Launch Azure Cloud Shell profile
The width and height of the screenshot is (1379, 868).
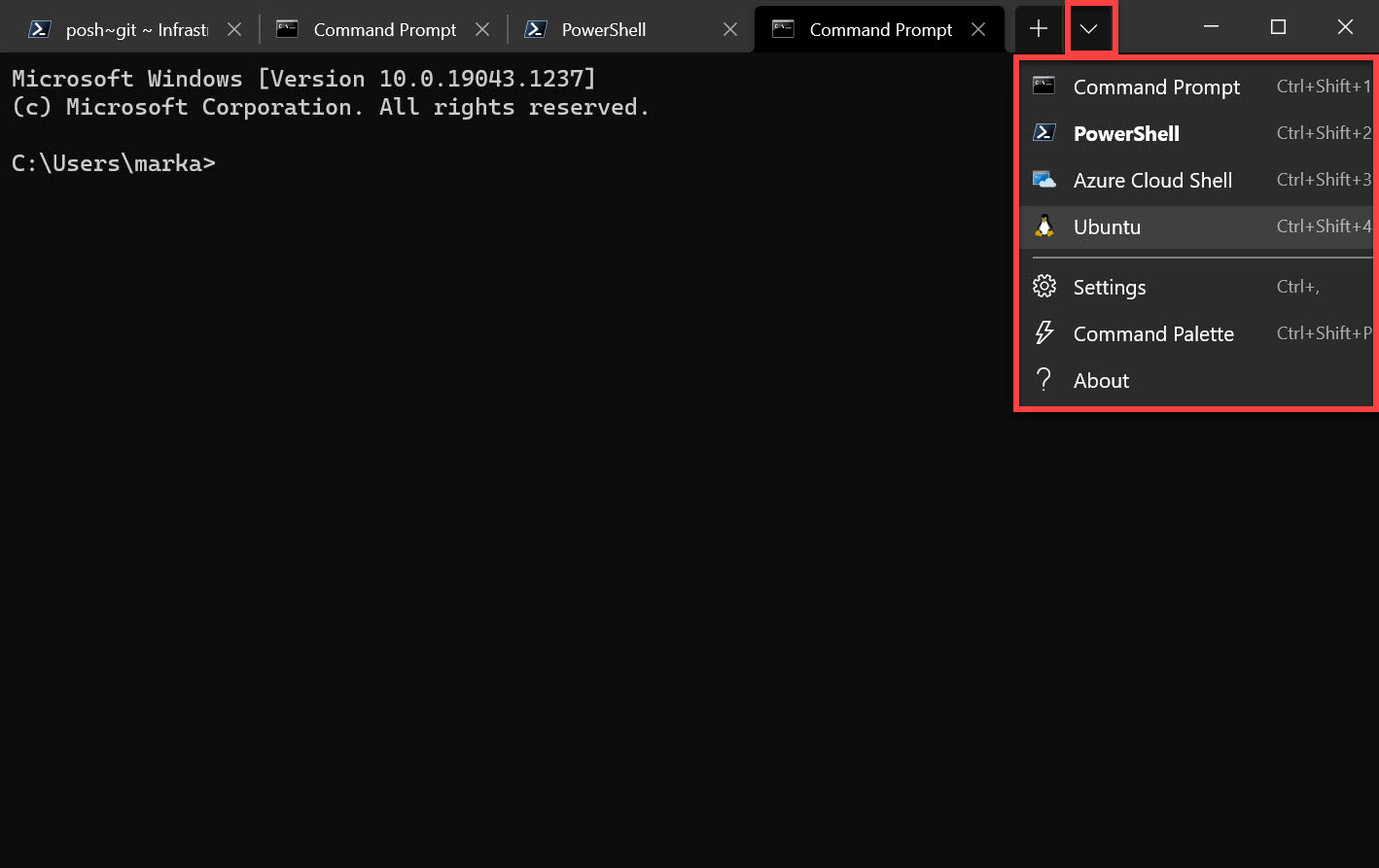1196,180
